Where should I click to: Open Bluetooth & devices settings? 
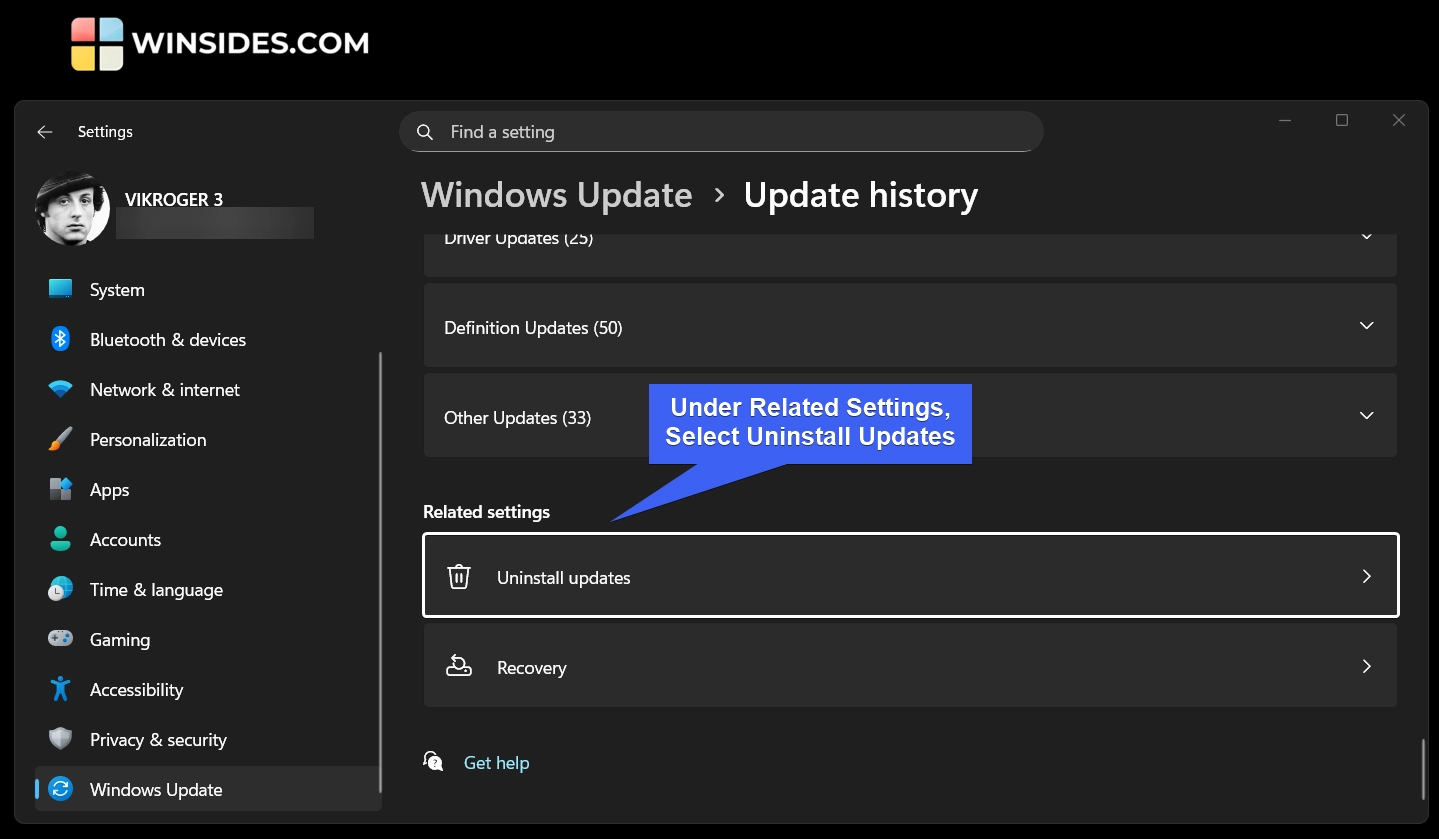coord(60,339)
